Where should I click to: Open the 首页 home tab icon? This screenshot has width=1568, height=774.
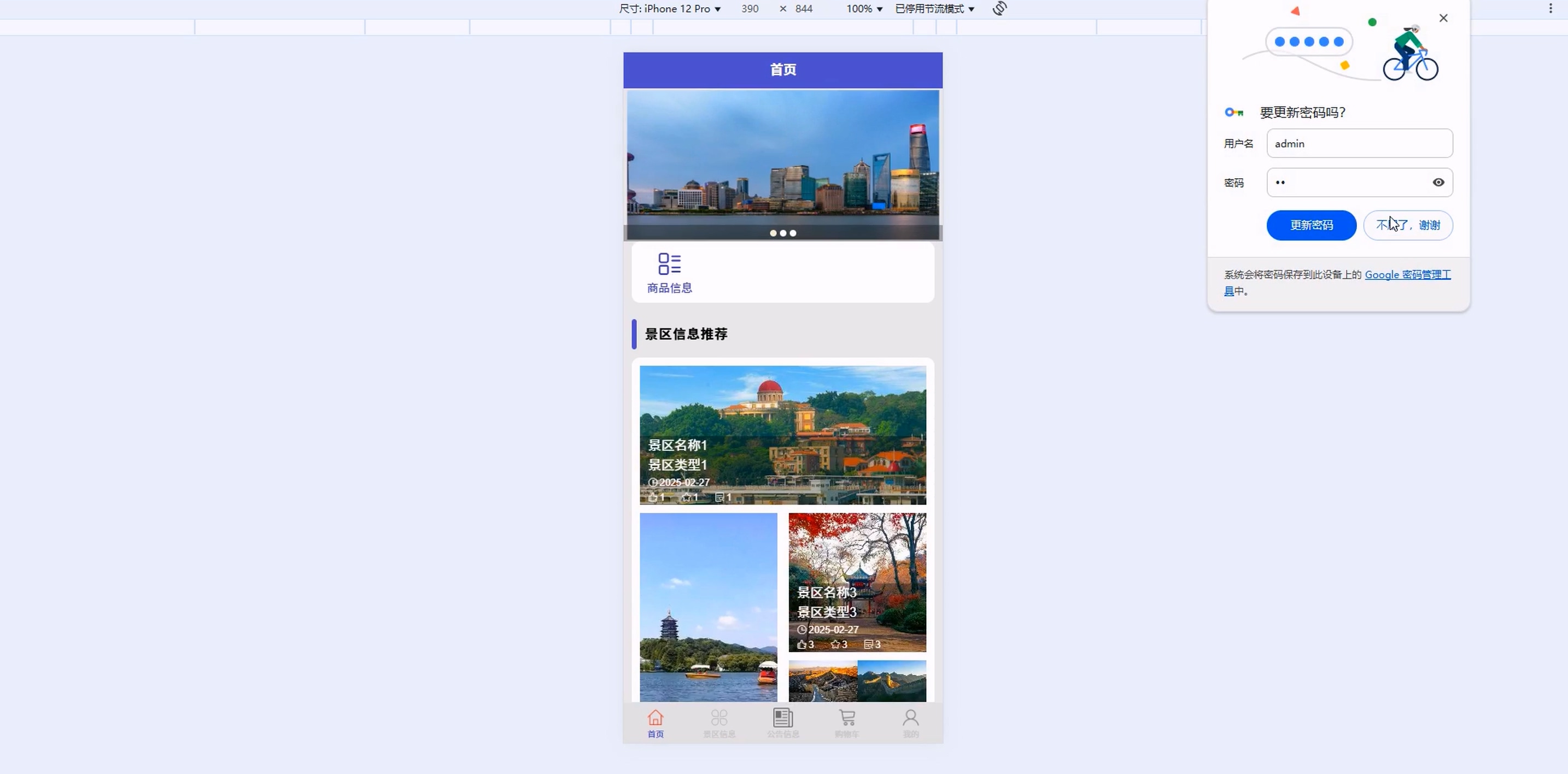pyautogui.click(x=655, y=718)
